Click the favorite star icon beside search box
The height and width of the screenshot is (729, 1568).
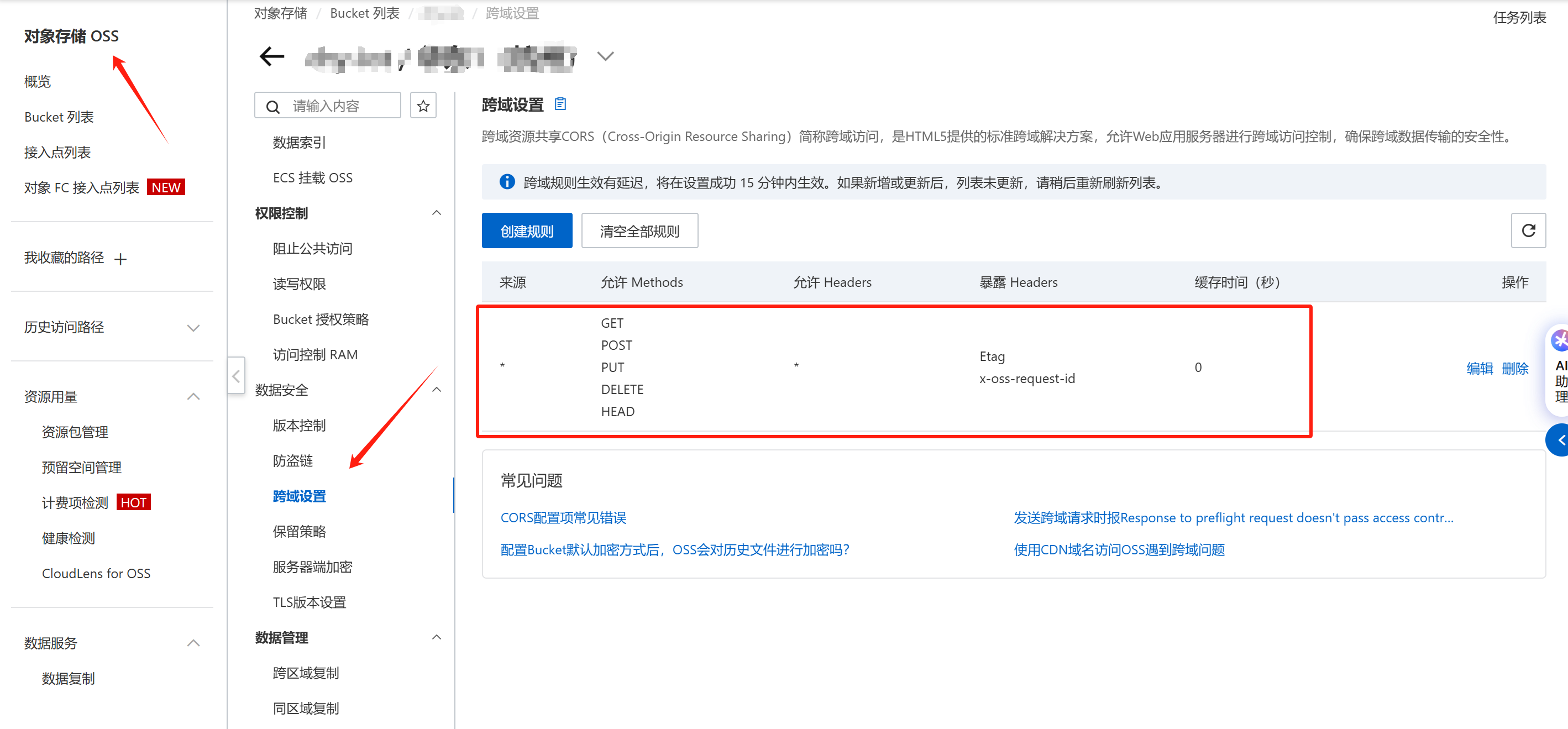[x=423, y=106]
